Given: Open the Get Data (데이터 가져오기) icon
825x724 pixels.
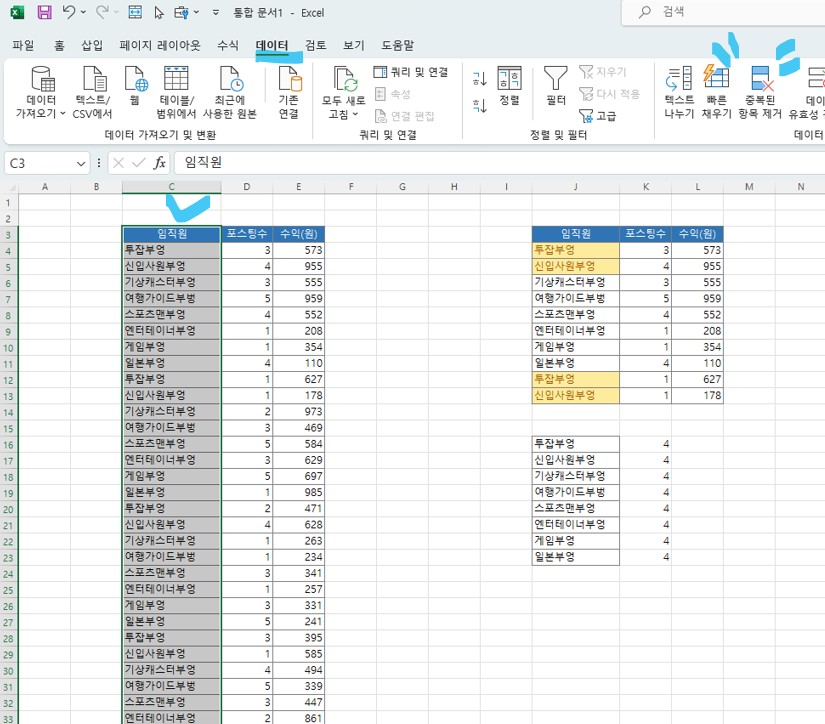Looking at the screenshot, I should [x=42, y=79].
